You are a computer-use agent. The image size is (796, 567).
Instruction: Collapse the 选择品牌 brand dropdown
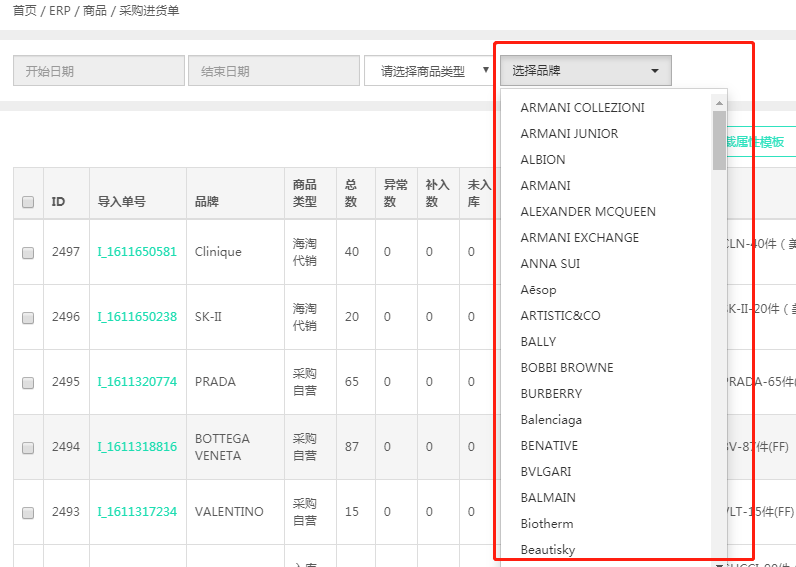point(586,71)
